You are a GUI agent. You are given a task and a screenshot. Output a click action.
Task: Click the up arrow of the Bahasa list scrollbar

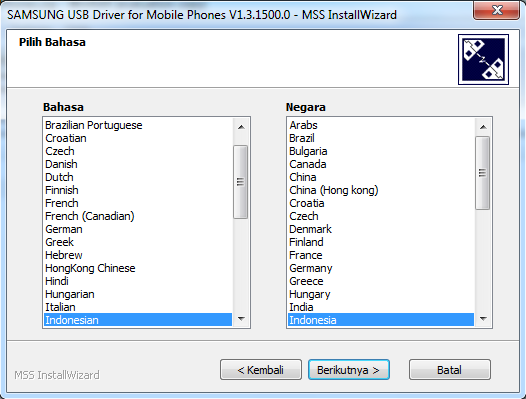pyautogui.click(x=241, y=127)
